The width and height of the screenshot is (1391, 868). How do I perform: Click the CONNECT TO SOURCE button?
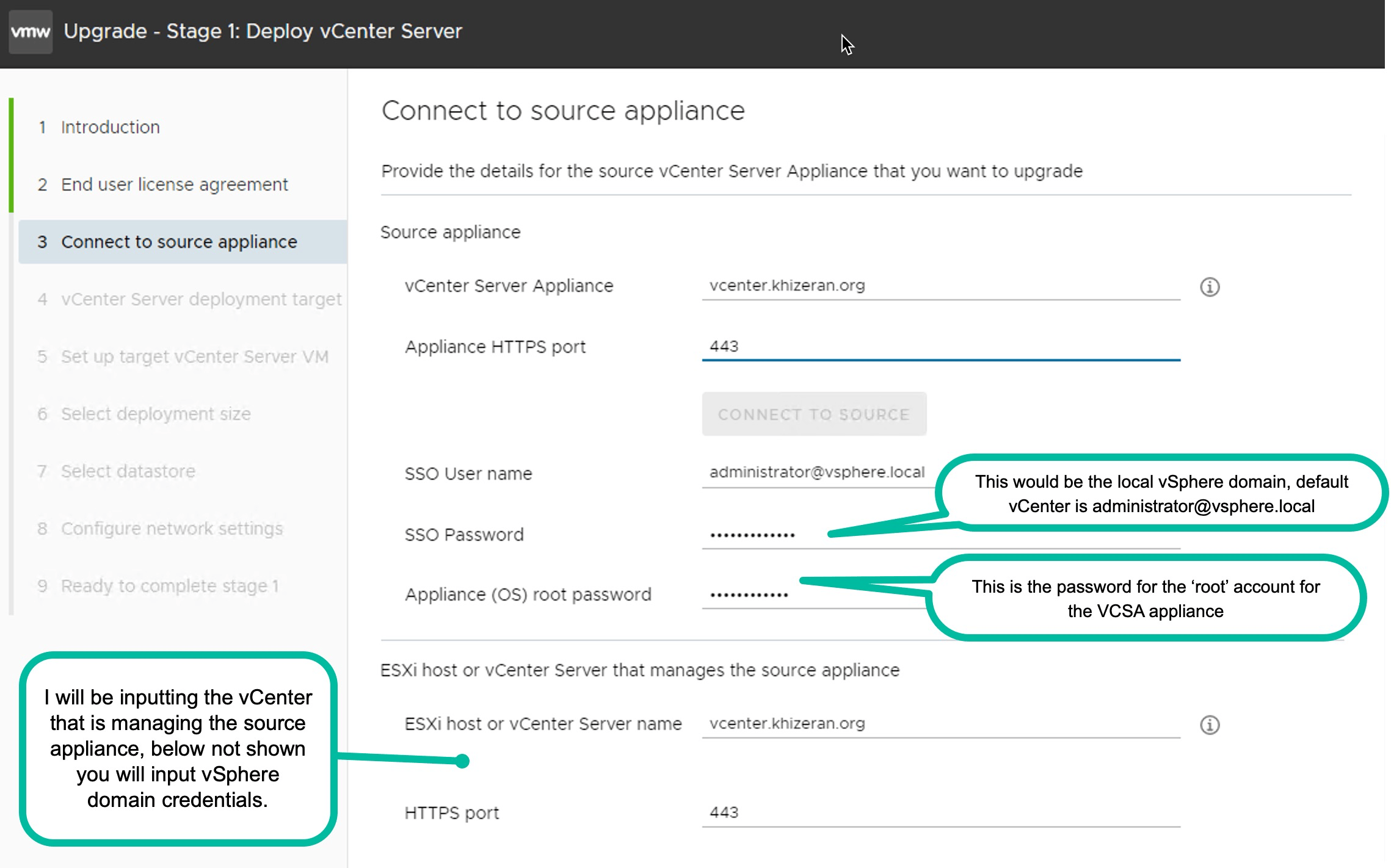coord(814,414)
